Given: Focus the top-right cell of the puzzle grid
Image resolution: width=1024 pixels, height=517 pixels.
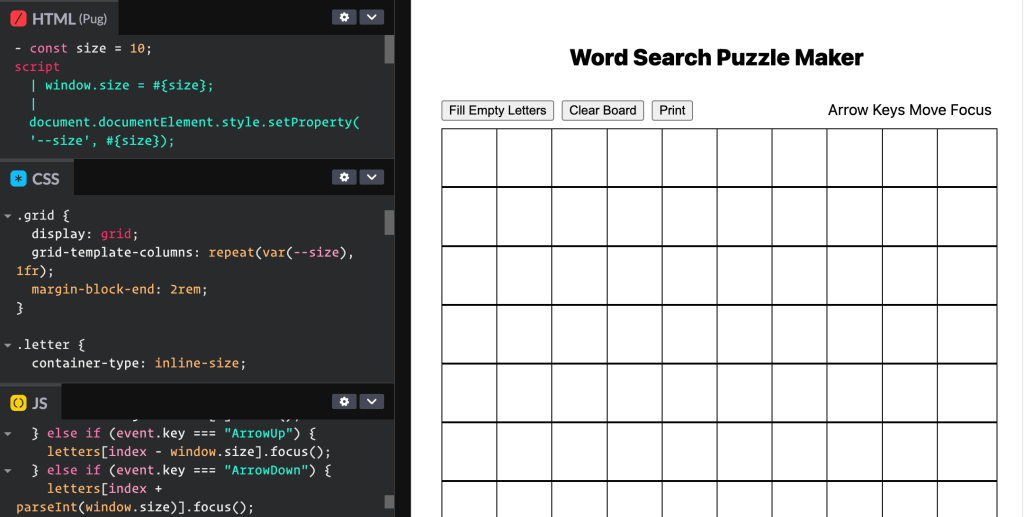Looking at the screenshot, I should pos(967,158).
